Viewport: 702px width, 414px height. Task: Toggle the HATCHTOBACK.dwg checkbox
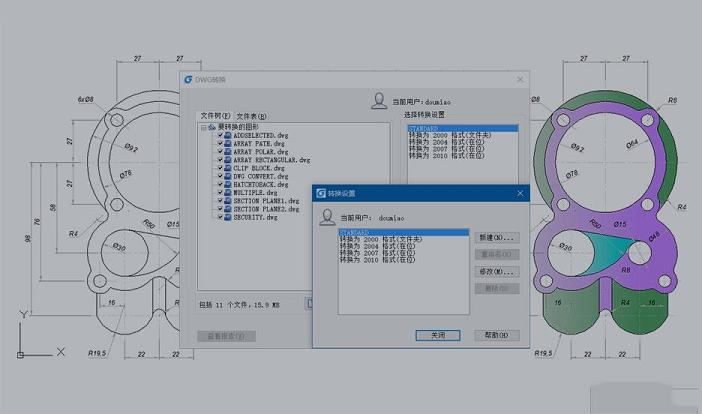tap(219, 184)
